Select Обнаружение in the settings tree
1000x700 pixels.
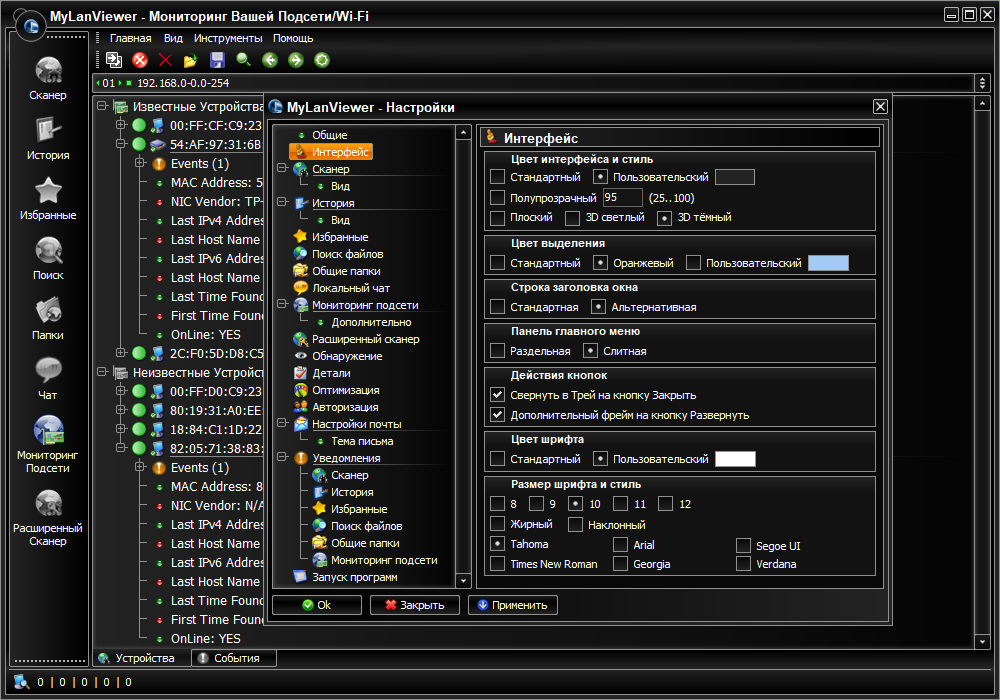(x=347, y=356)
